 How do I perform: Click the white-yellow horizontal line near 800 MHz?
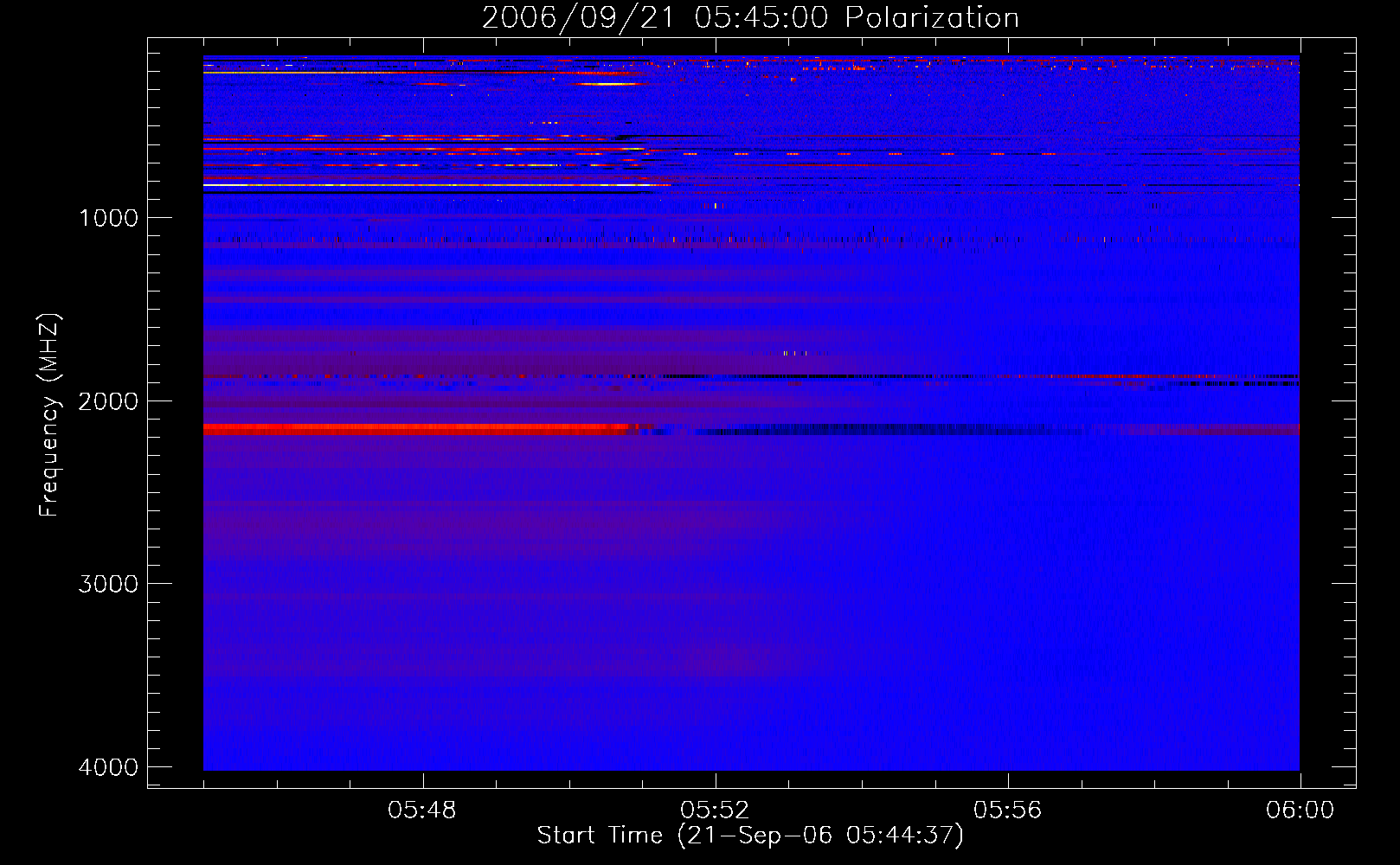[x=433, y=185]
